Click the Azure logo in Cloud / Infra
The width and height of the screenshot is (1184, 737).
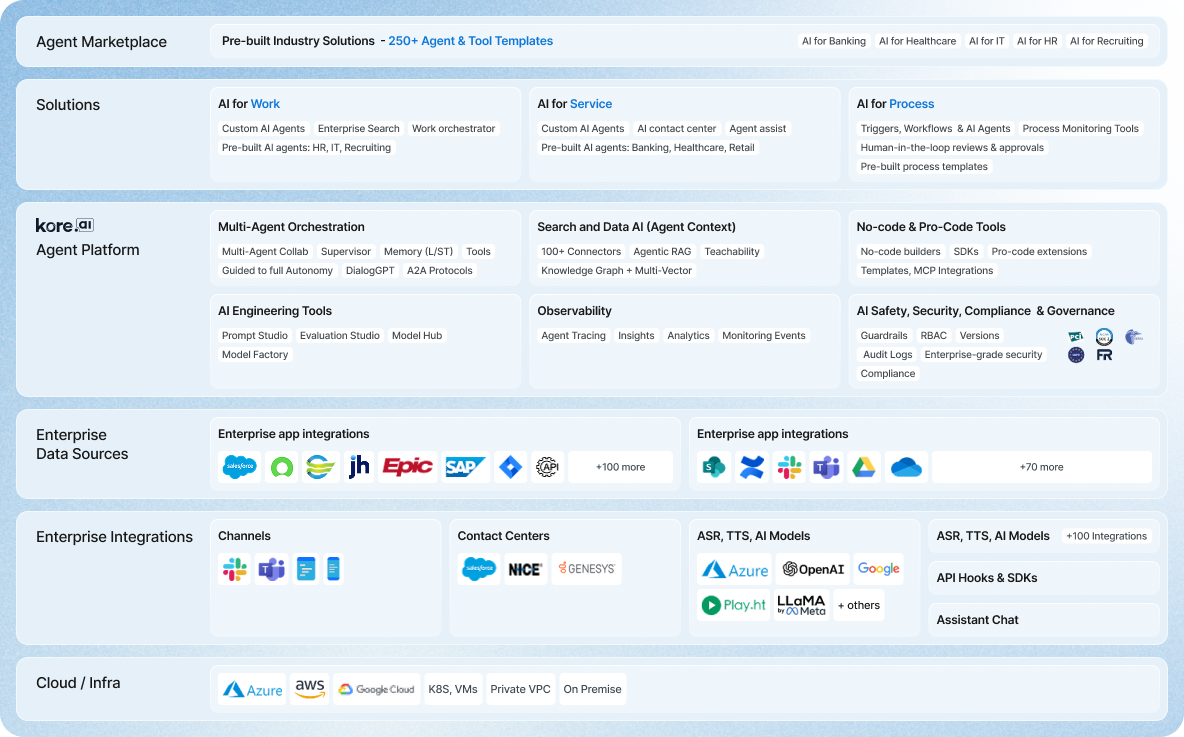pos(252,689)
